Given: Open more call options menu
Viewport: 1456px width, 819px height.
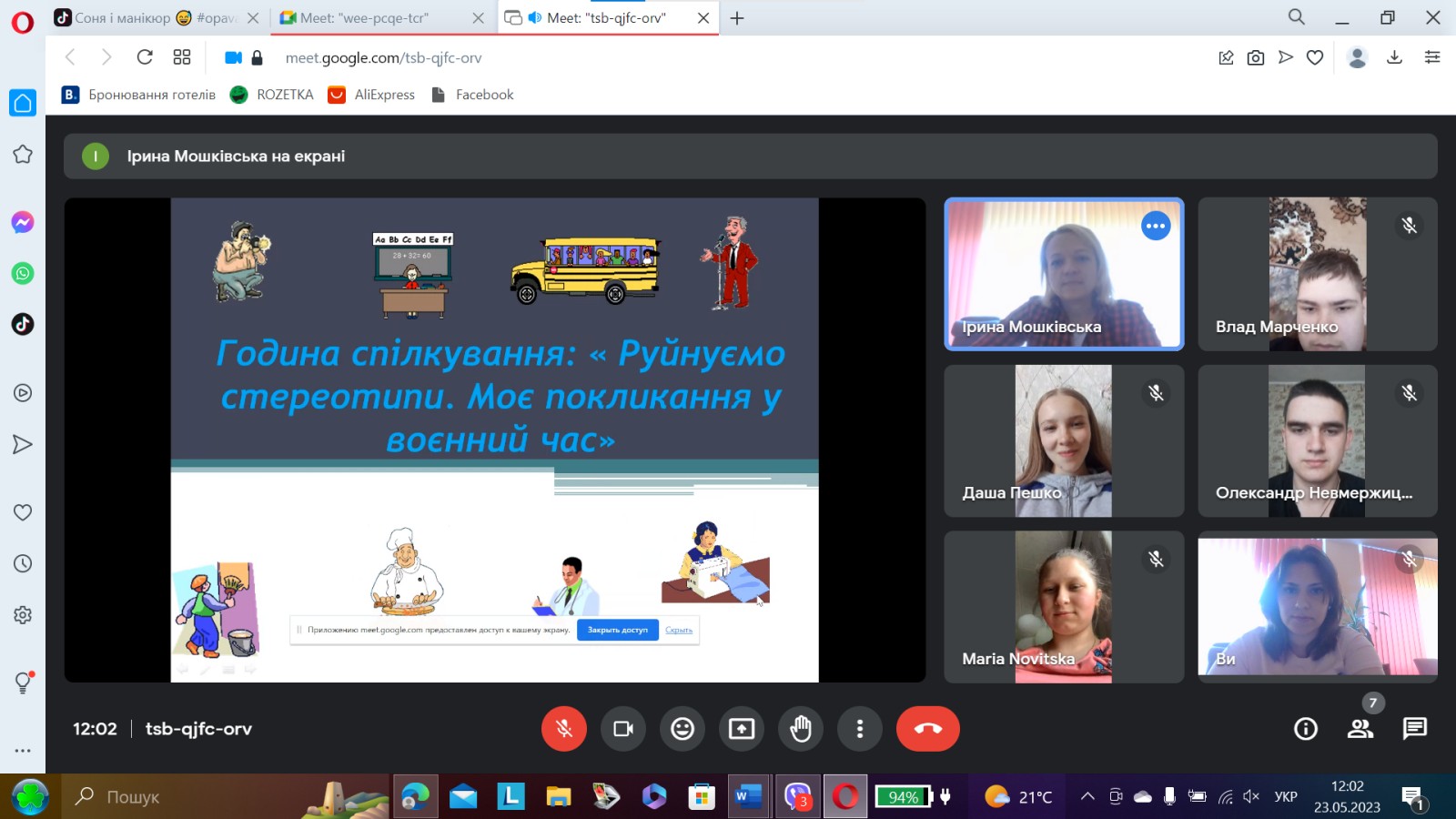Looking at the screenshot, I should click(860, 728).
